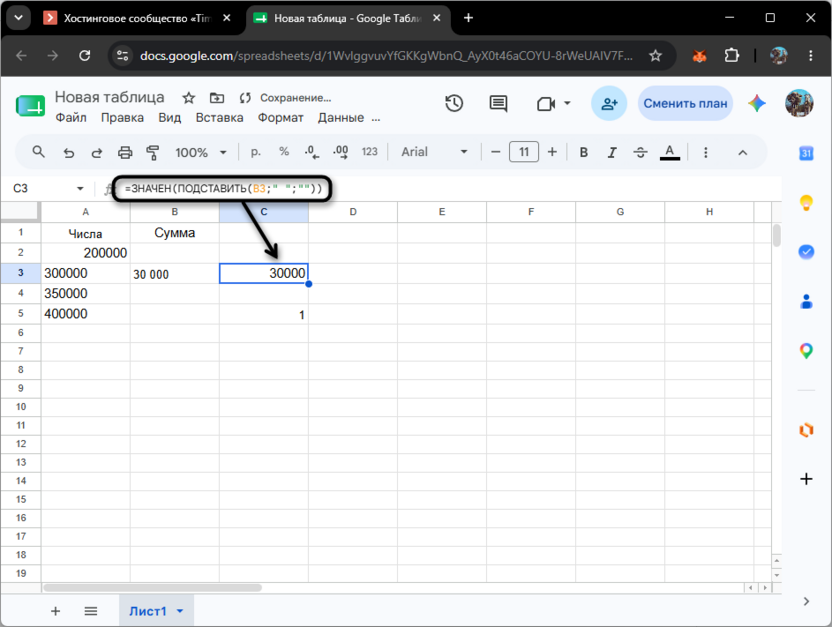
Task: Open Google Tasks checkmark sidebar icon
Action: [x=806, y=251]
